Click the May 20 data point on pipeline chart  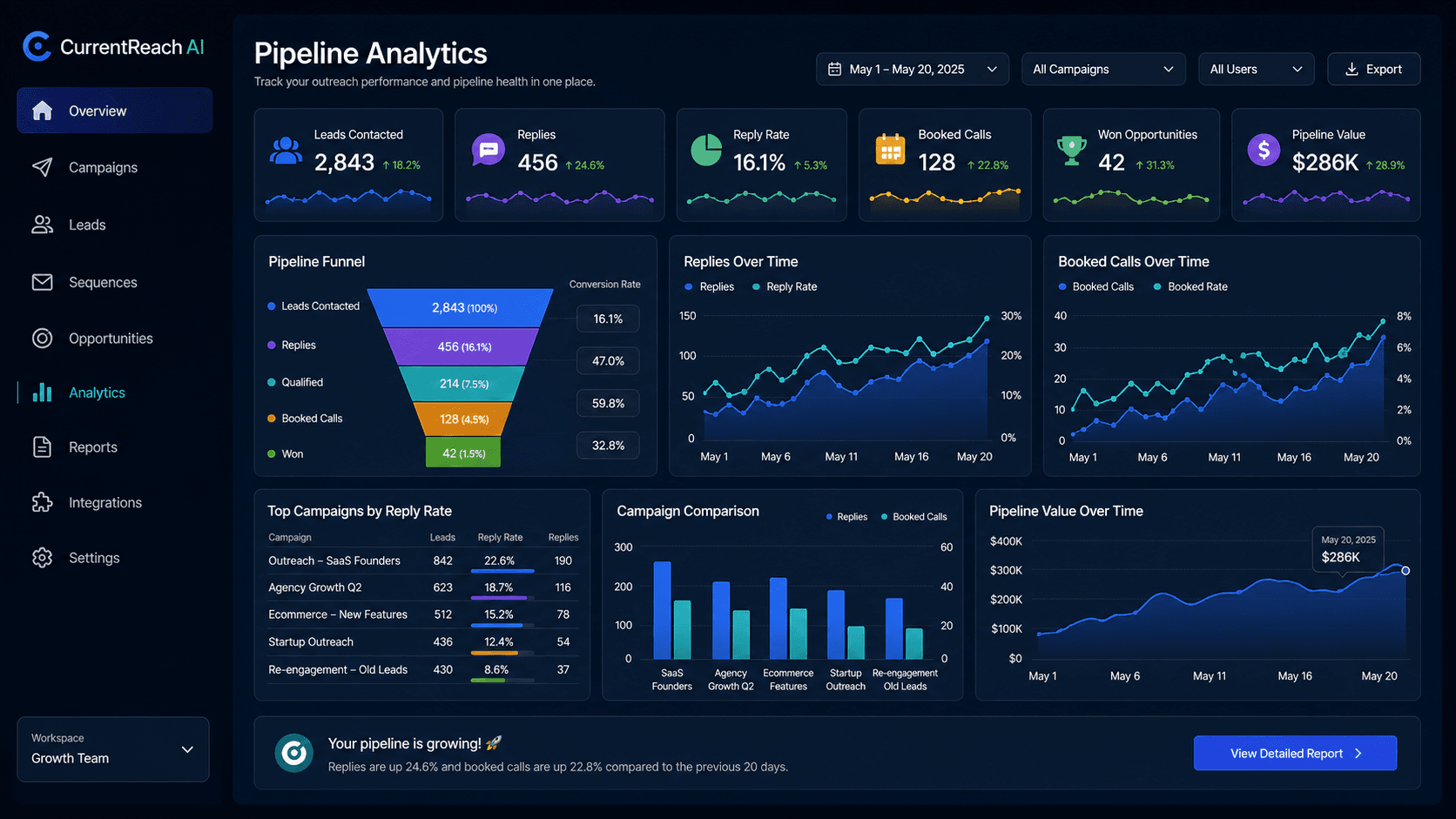[x=1405, y=571]
